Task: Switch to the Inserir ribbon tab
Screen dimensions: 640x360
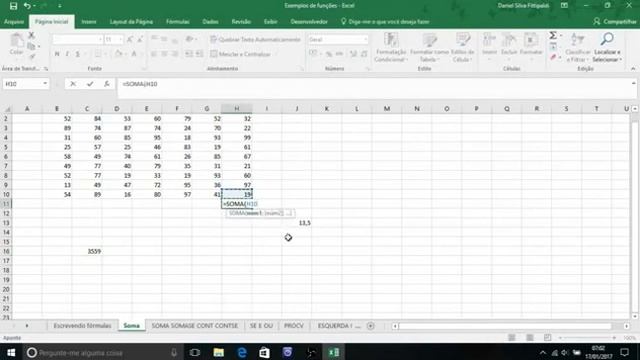Action: click(89, 22)
